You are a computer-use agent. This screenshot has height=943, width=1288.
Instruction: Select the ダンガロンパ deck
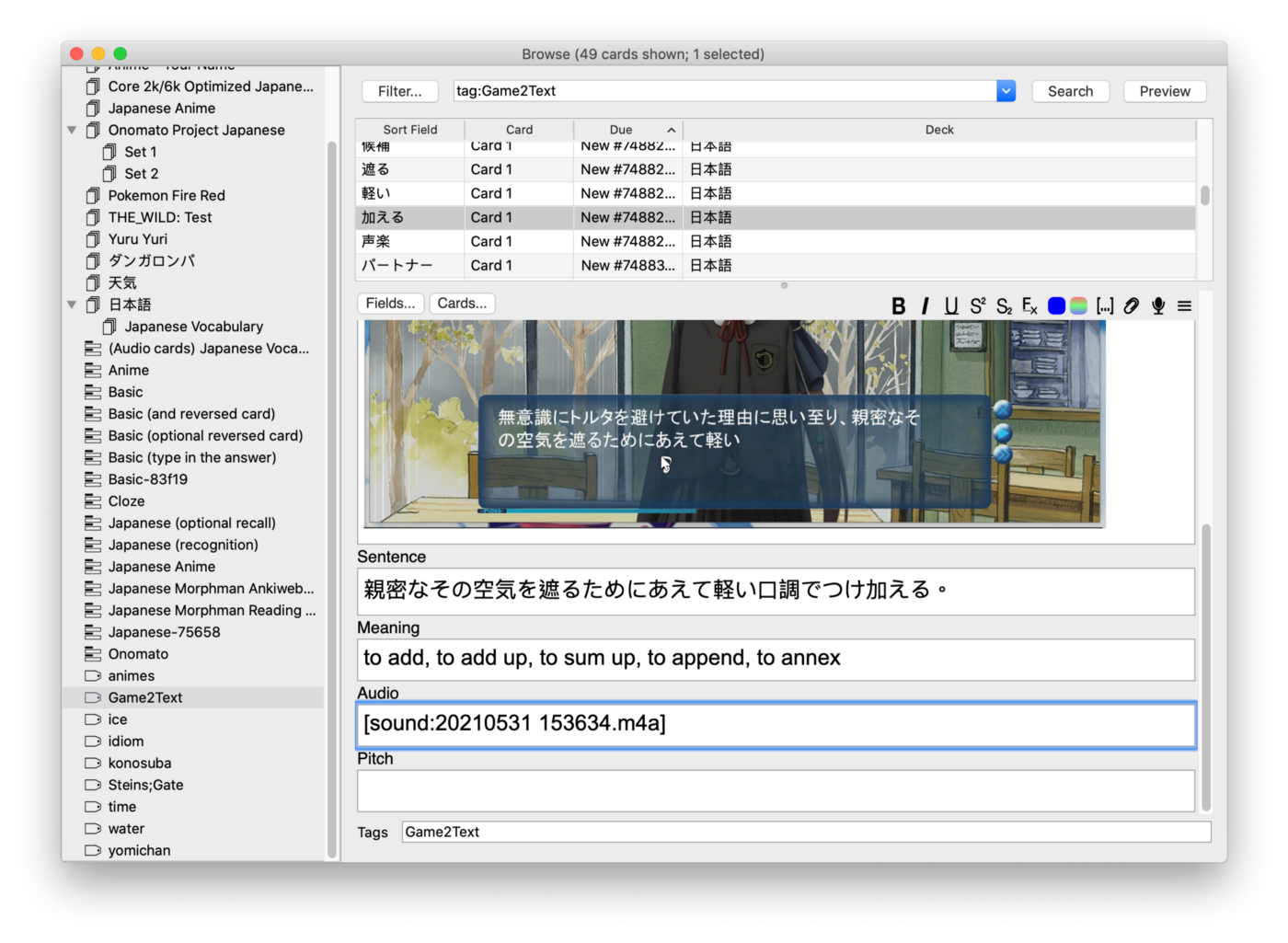point(152,261)
